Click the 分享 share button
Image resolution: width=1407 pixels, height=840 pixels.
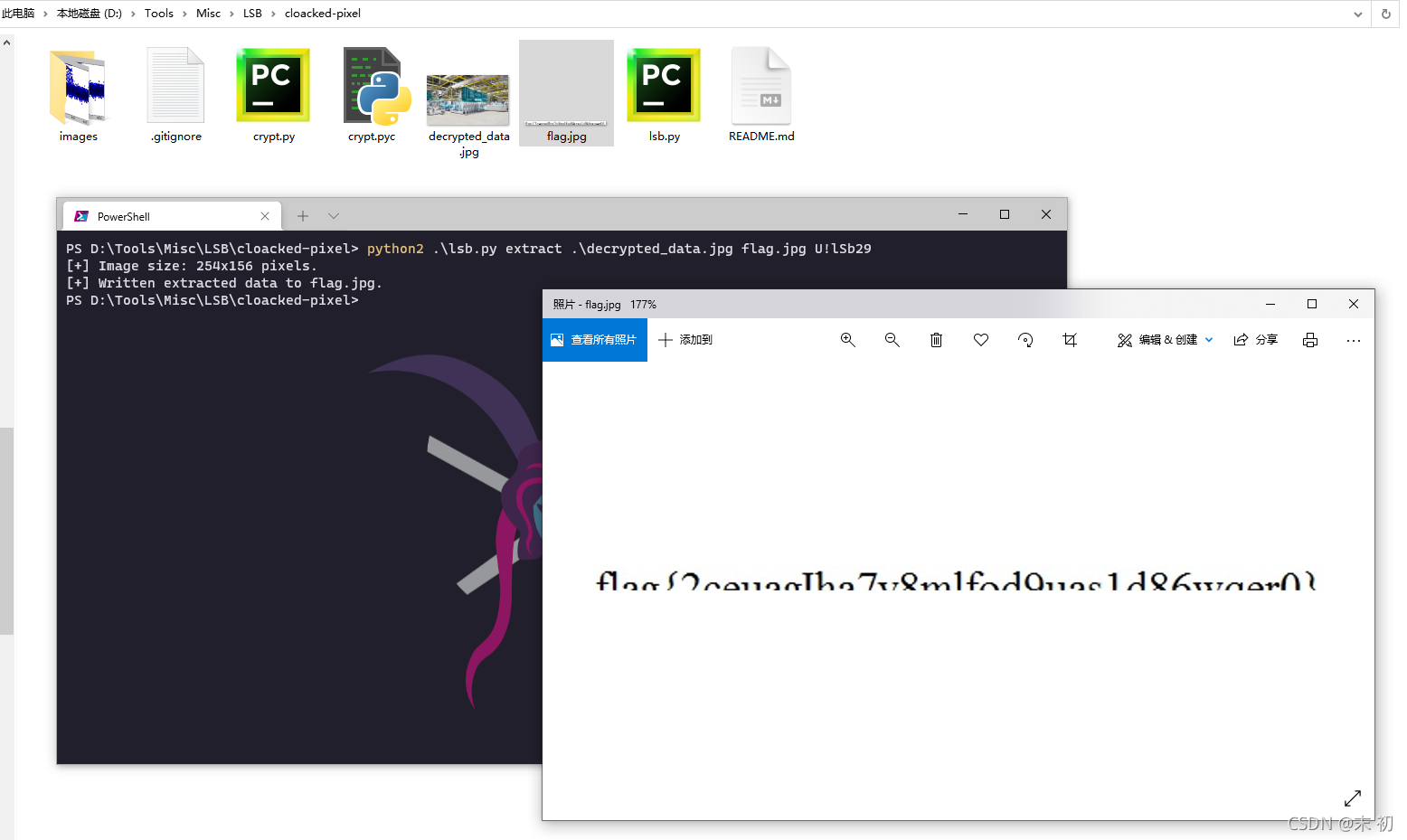(1256, 340)
